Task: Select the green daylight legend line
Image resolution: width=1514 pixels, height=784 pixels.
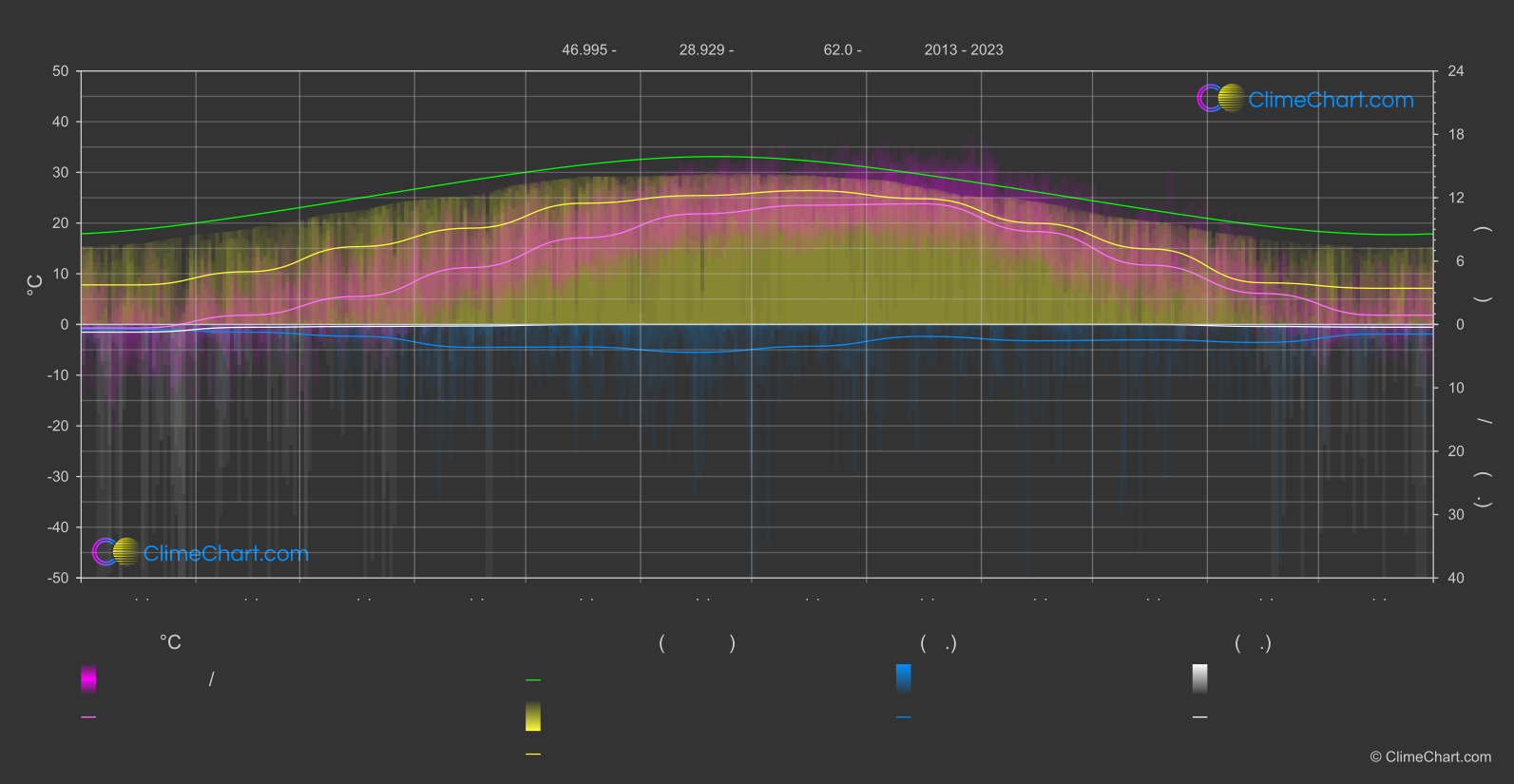Action: tap(533, 680)
